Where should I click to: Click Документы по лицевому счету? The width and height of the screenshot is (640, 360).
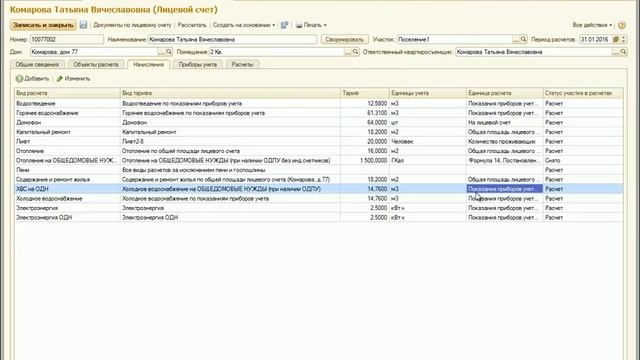pos(132,25)
